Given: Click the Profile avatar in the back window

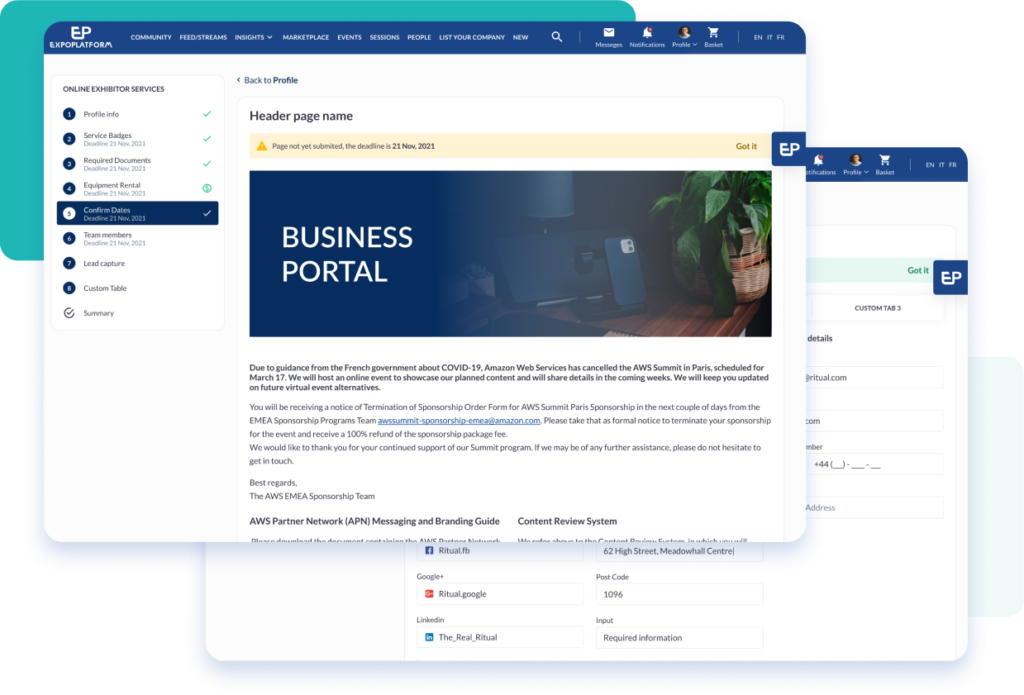Looking at the screenshot, I should tap(855, 160).
